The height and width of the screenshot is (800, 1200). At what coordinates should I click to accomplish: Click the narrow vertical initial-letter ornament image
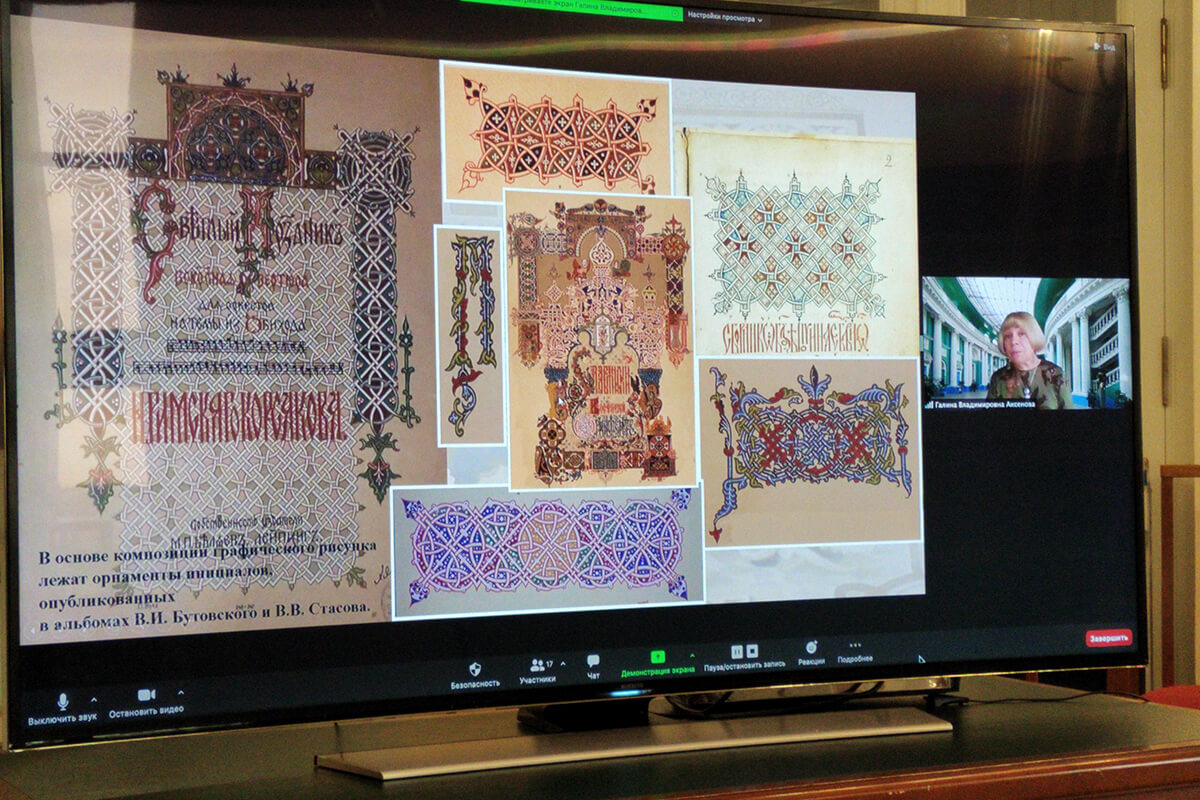(470, 335)
